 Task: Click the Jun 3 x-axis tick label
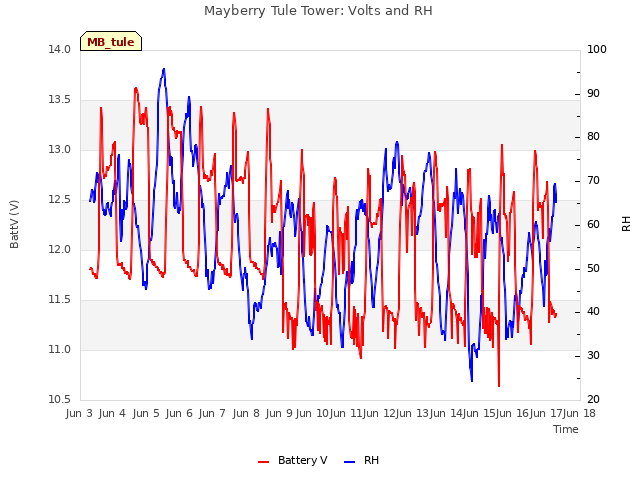point(79,413)
